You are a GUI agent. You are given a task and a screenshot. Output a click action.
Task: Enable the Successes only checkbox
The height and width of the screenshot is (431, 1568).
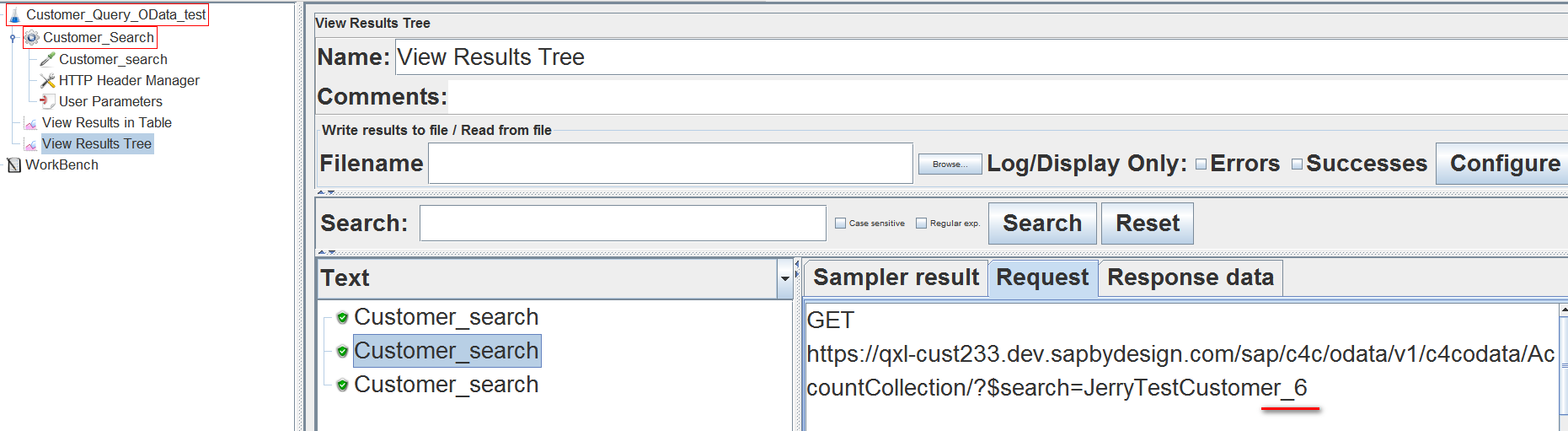click(1298, 164)
